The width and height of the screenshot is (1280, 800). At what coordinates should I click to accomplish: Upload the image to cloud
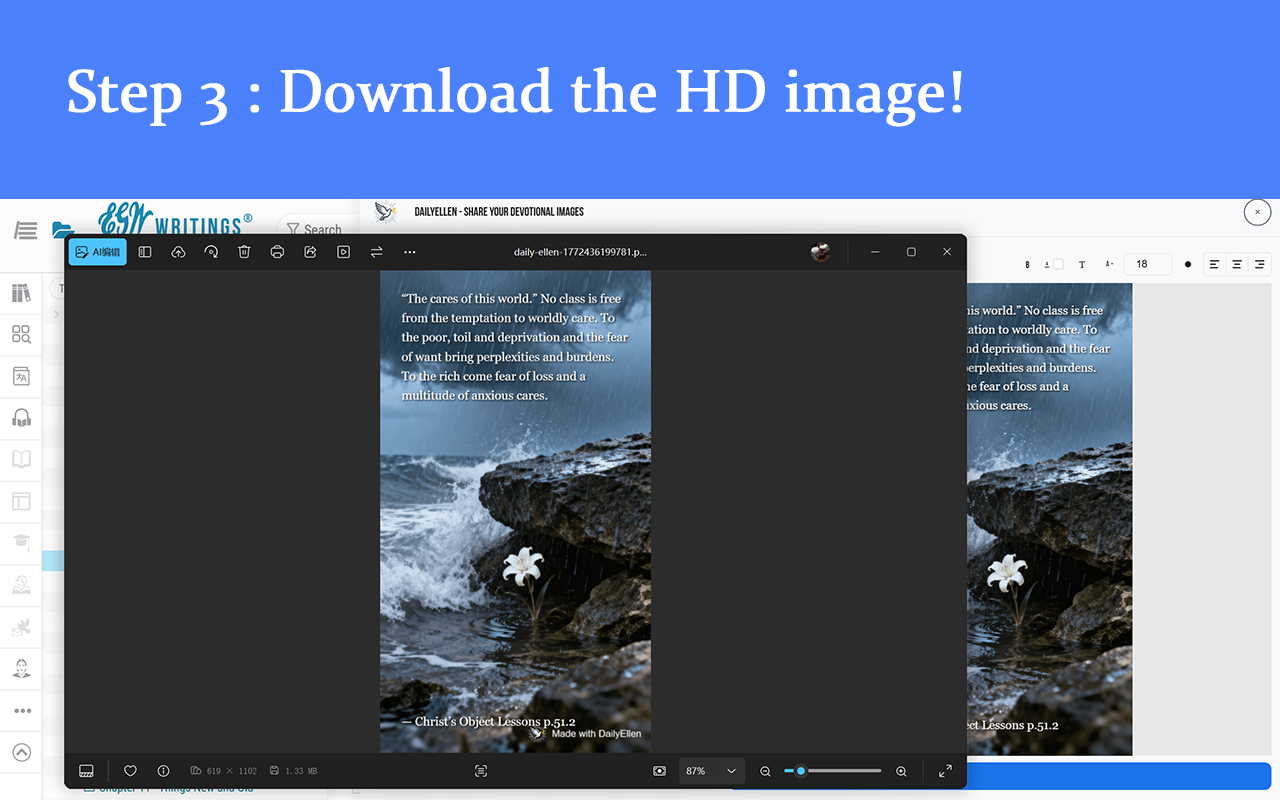[x=178, y=252]
